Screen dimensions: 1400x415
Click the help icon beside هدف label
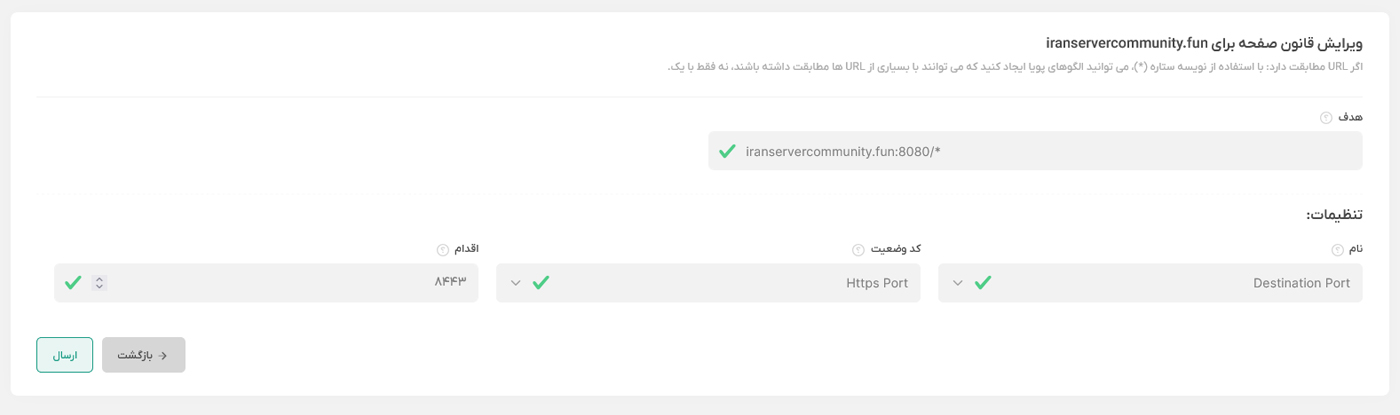[1326, 118]
